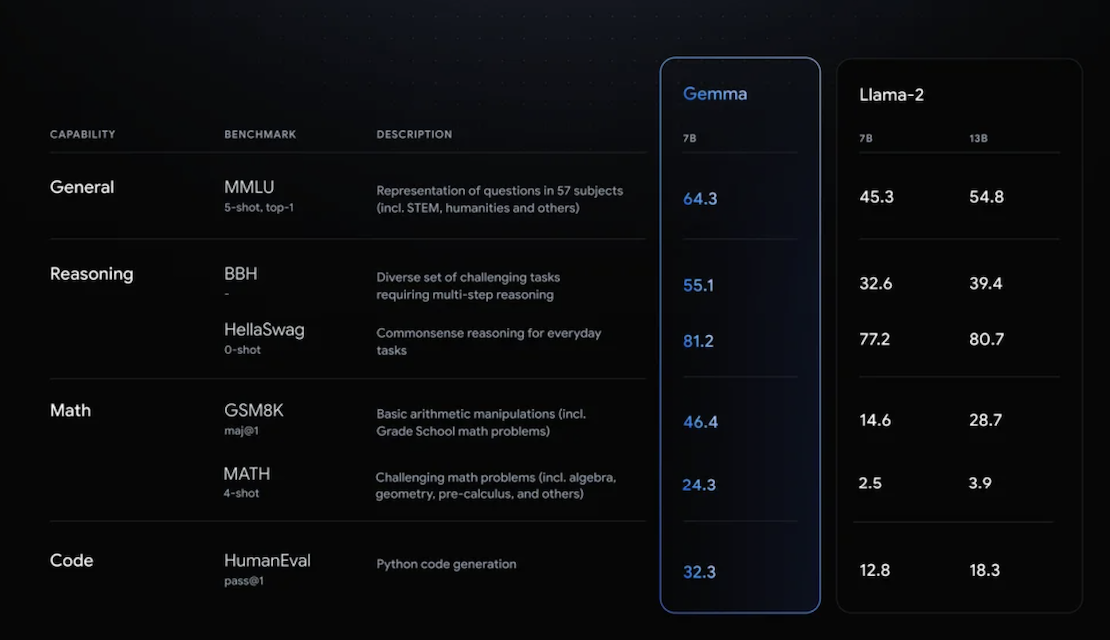
Task: Click the Llama-2 column heading
Action: pyautogui.click(x=891, y=95)
